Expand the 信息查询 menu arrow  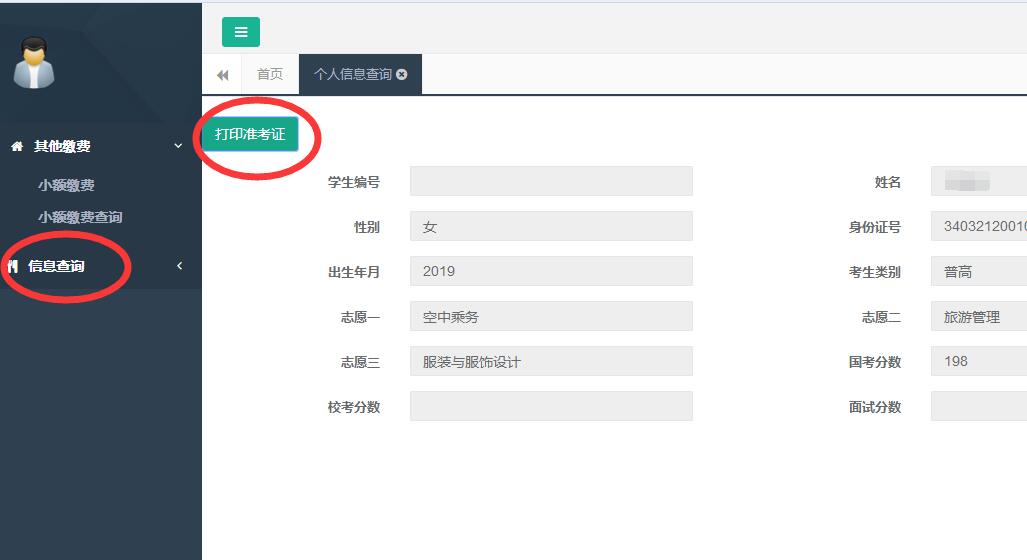pos(179,266)
